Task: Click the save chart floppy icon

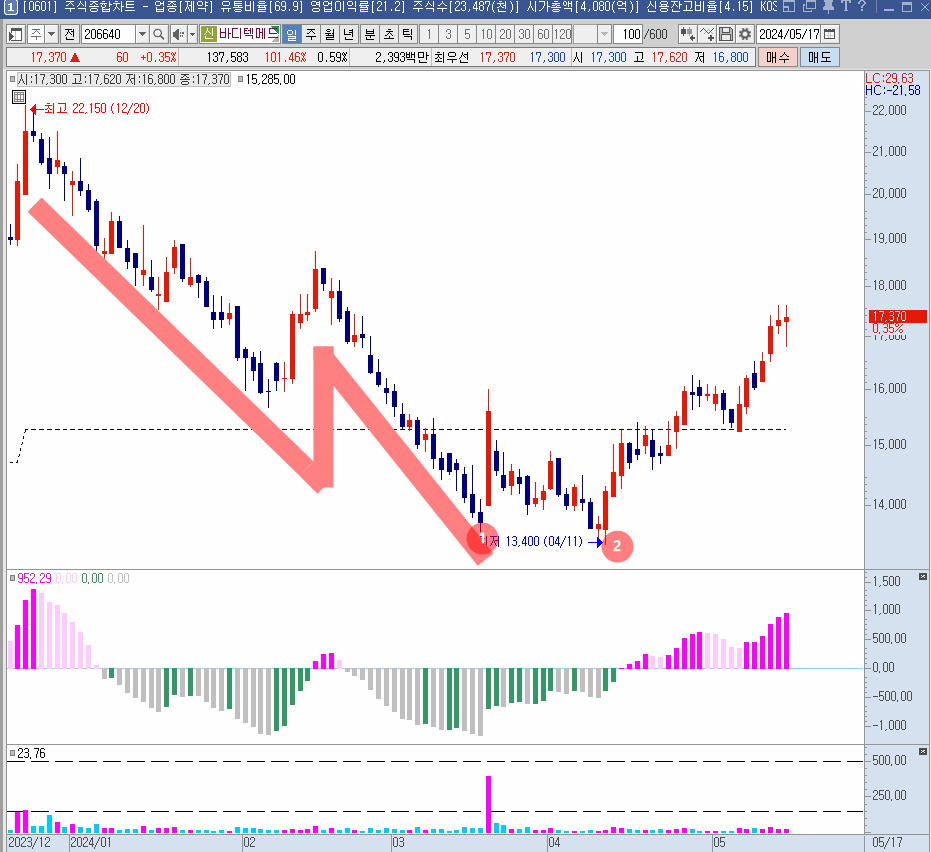Action: [x=726, y=34]
